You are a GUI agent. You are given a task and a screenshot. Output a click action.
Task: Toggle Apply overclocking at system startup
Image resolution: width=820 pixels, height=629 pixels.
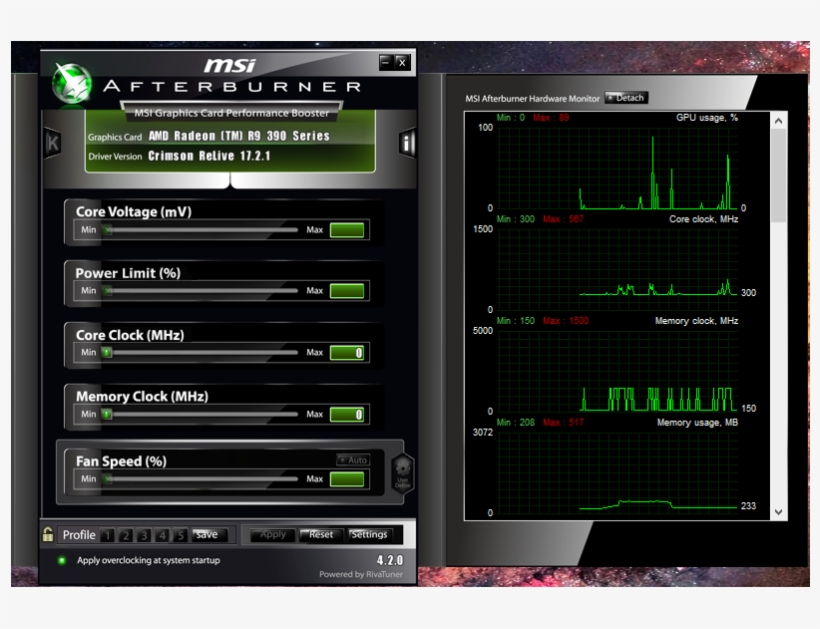[x=62, y=560]
